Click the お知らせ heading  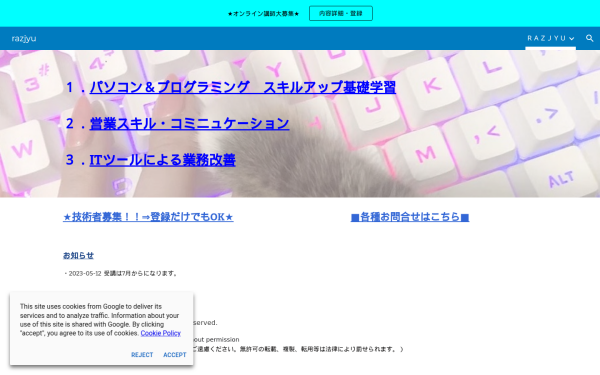(x=78, y=255)
